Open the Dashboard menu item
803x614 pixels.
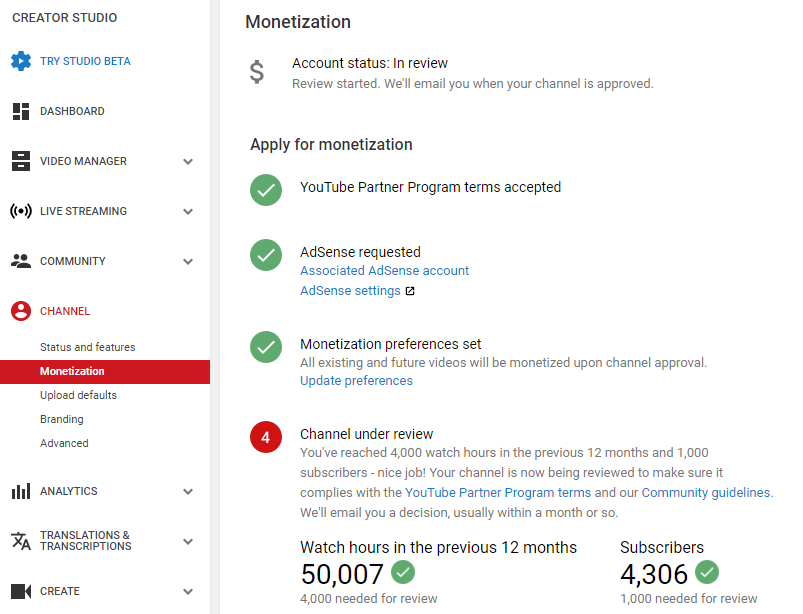(72, 111)
